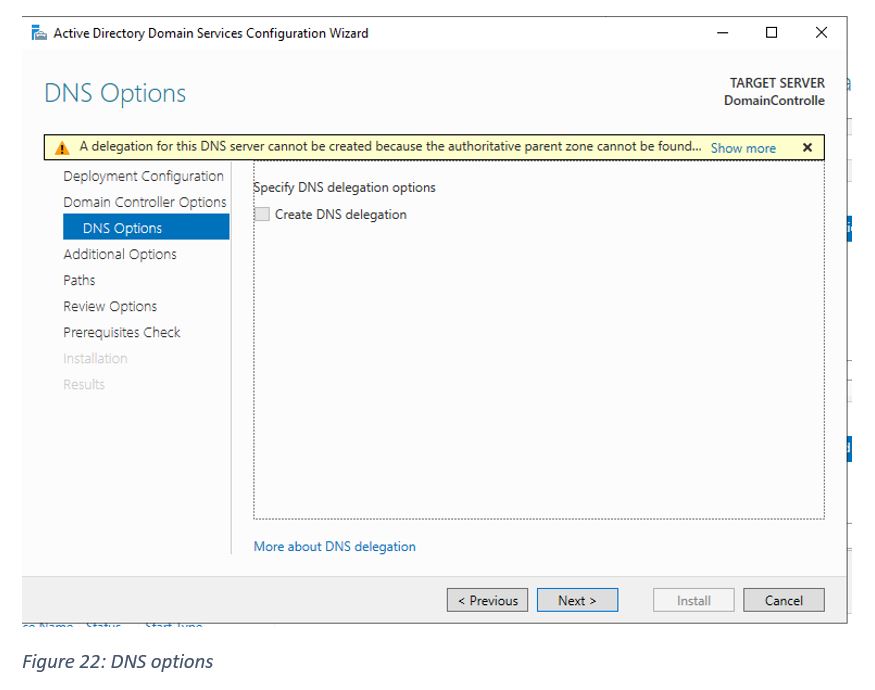Open the Paths step
The width and height of the screenshot is (875, 690).
[x=80, y=280]
